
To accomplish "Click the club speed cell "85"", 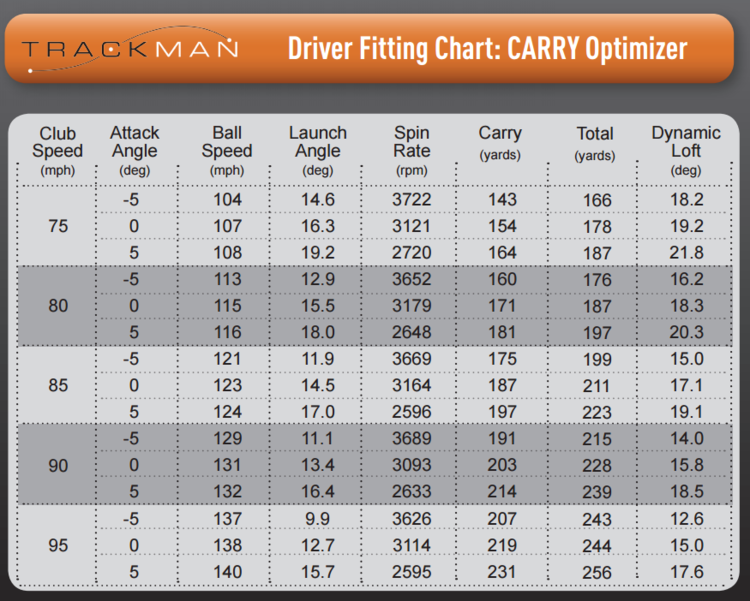I will point(58,385).
